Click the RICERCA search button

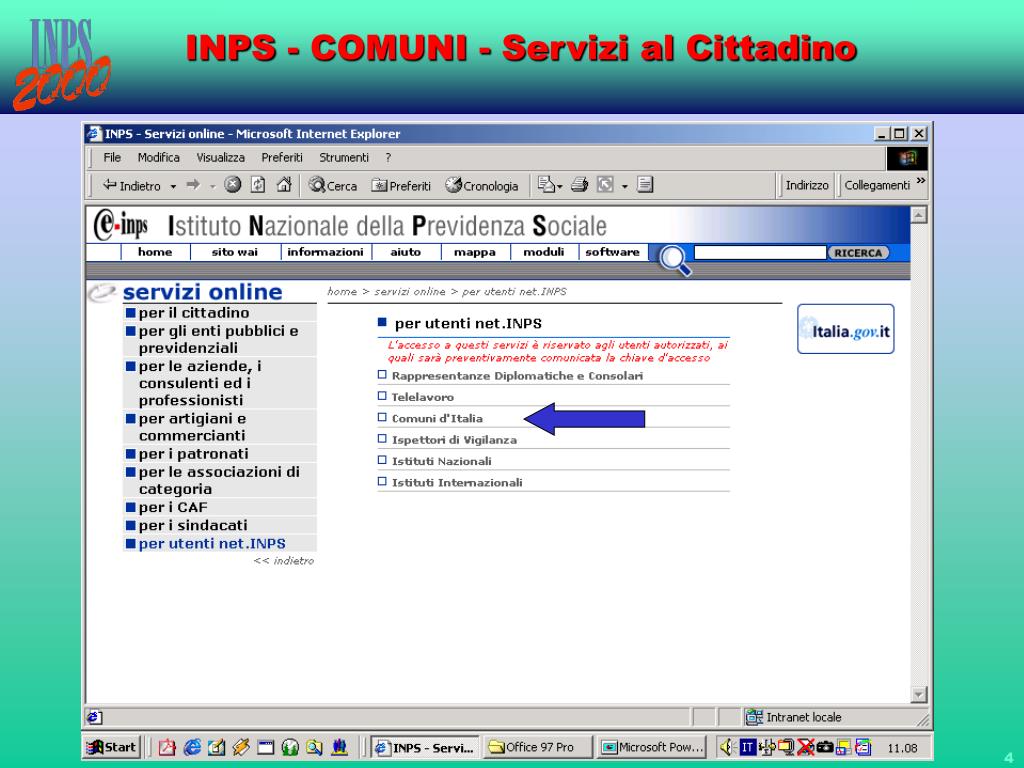pos(858,253)
